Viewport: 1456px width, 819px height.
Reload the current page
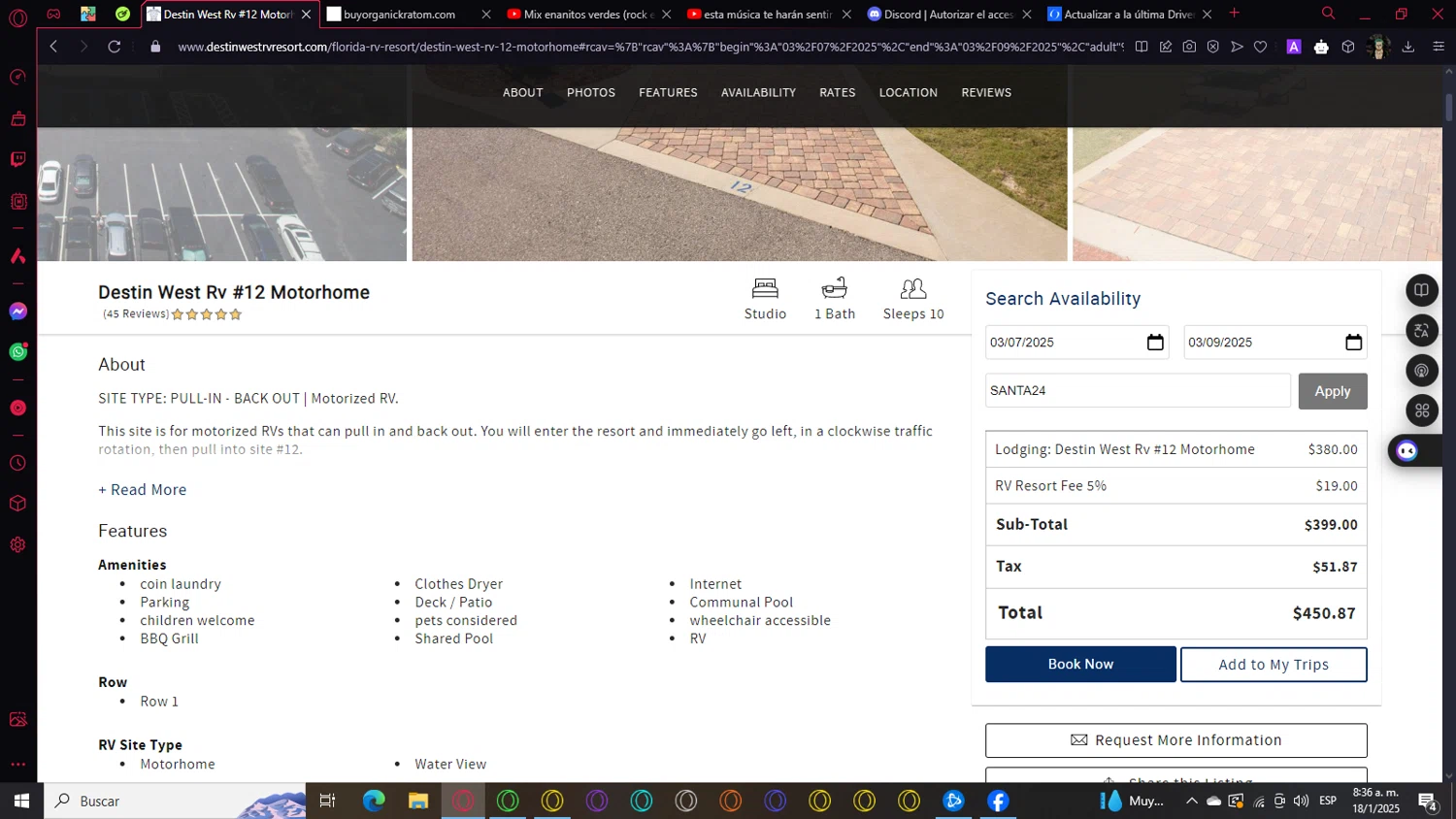coord(114,47)
